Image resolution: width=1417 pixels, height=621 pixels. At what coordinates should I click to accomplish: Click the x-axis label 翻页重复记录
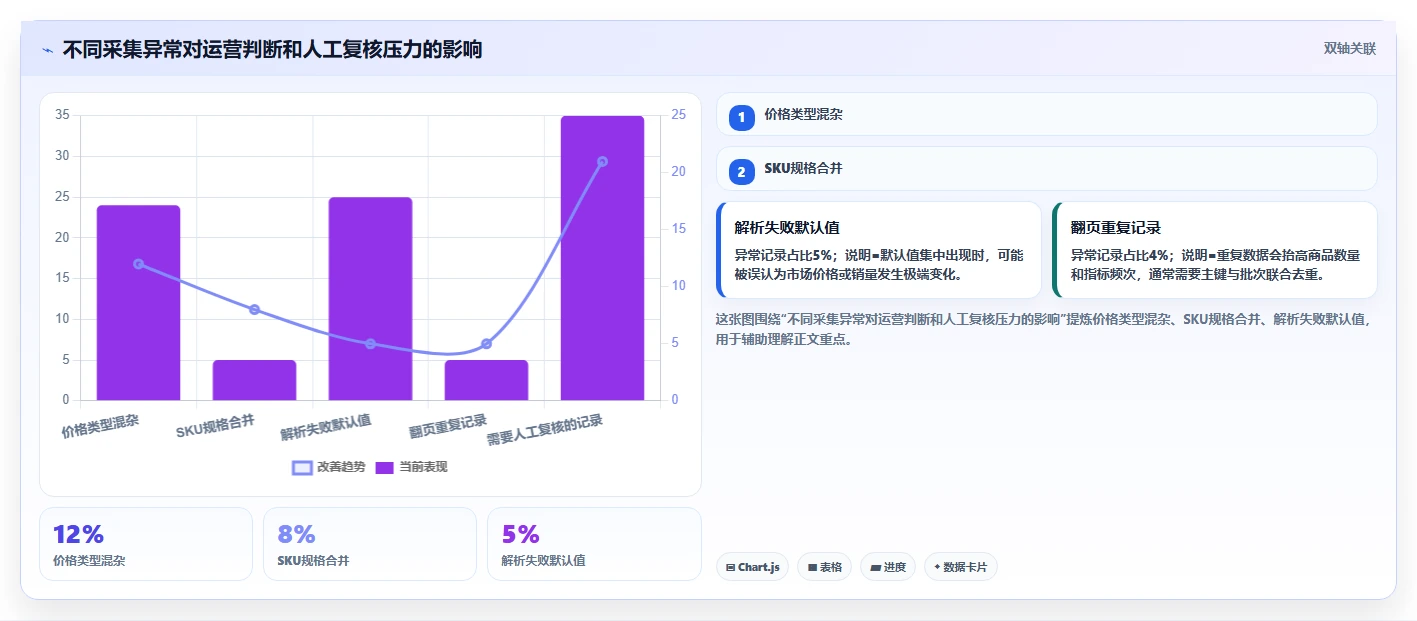pos(448,427)
